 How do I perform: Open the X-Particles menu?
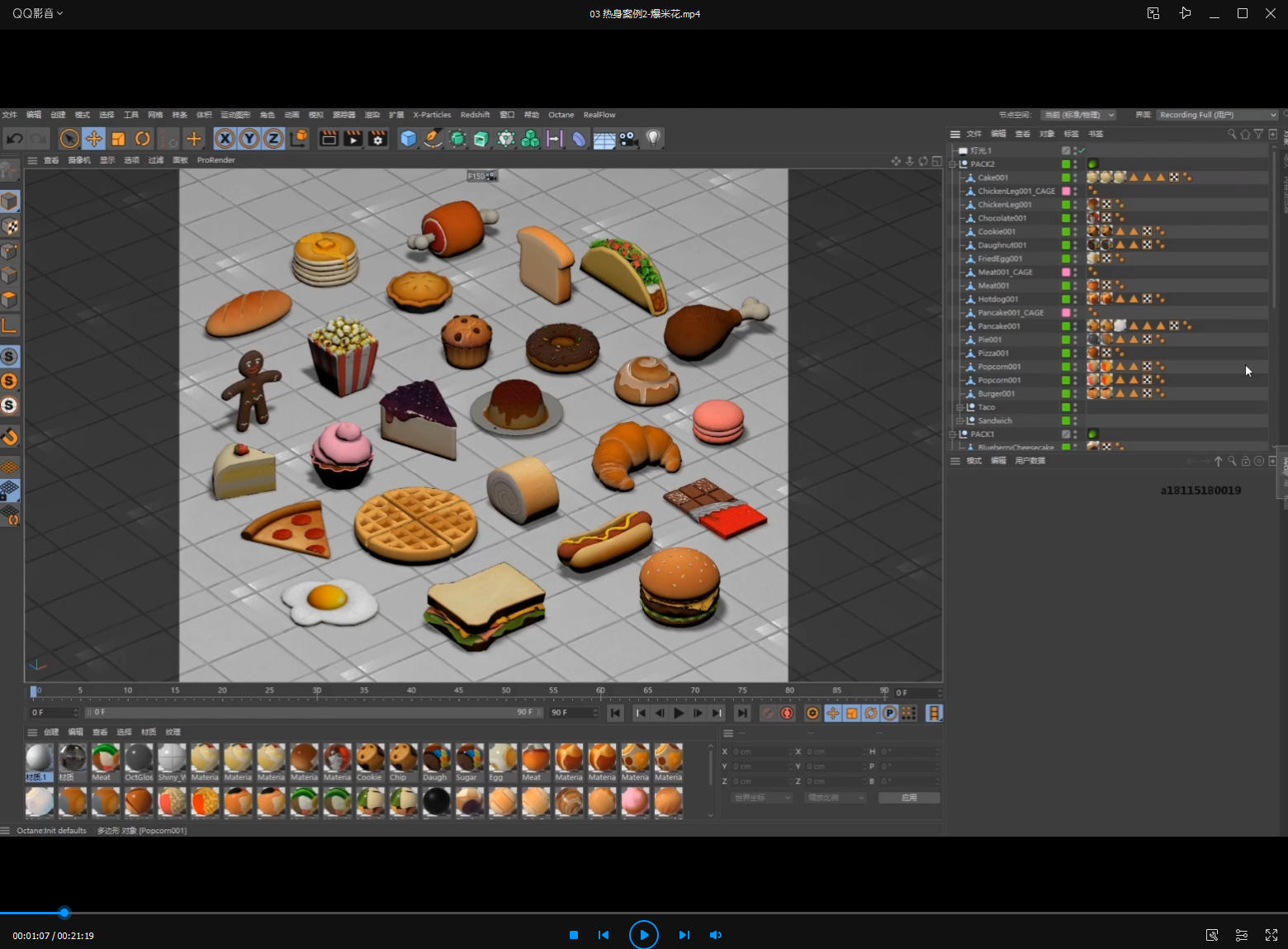tap(432, 115)
